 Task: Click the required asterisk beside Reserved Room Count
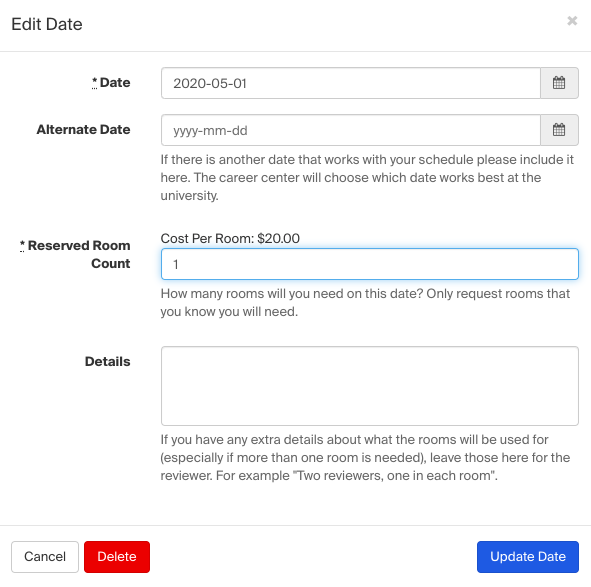click(22, 245)
